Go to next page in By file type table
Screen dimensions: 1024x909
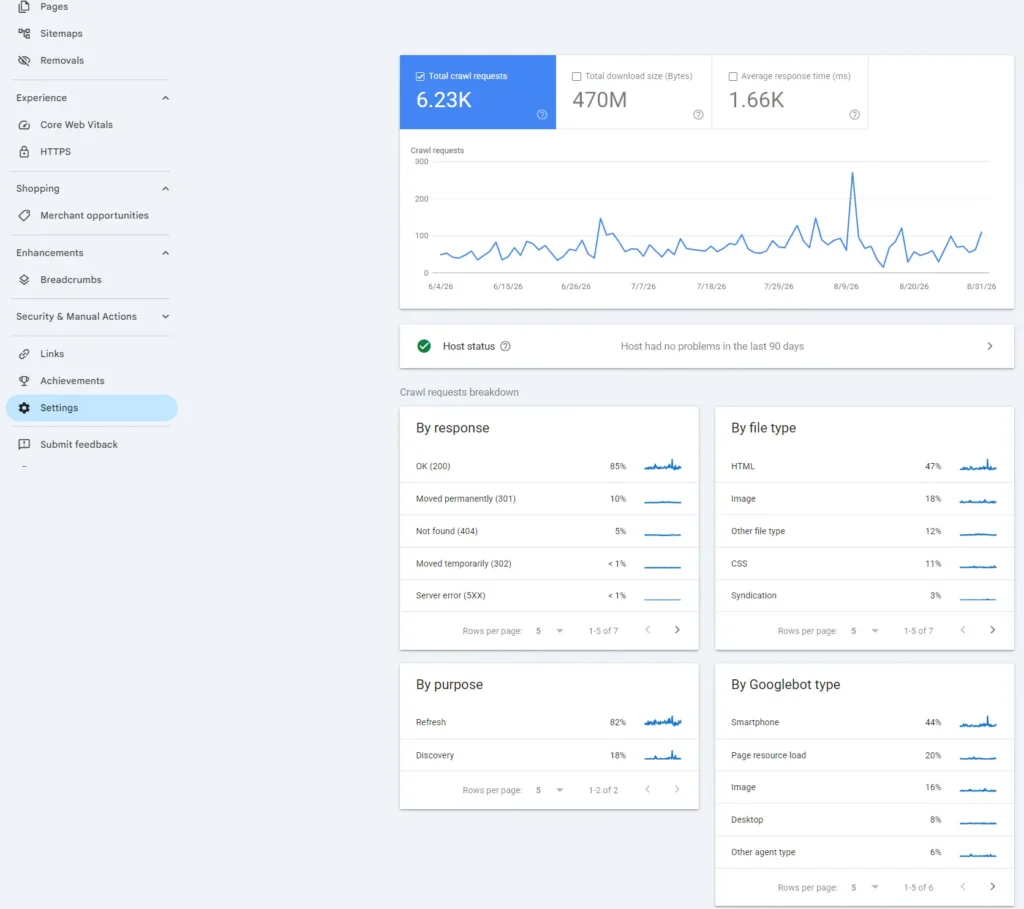tap(993, 630)
